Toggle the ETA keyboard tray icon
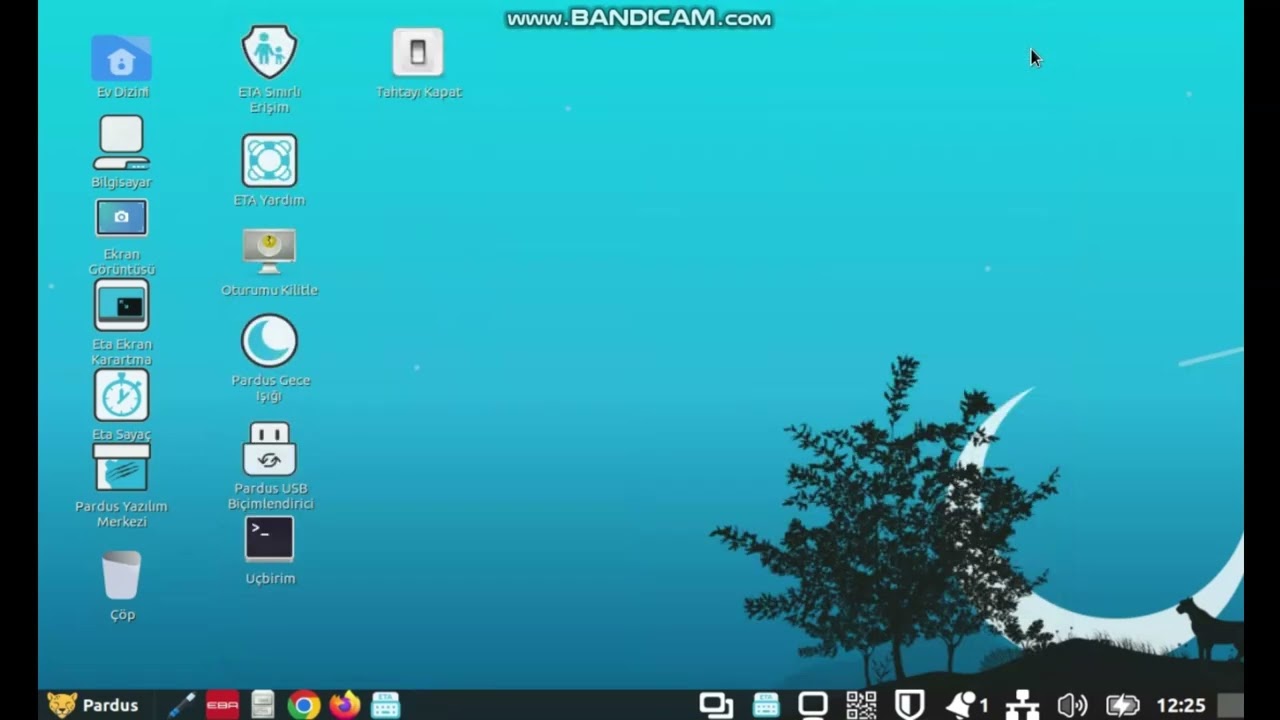This screenshot has width=1280, height=720. 766,705
